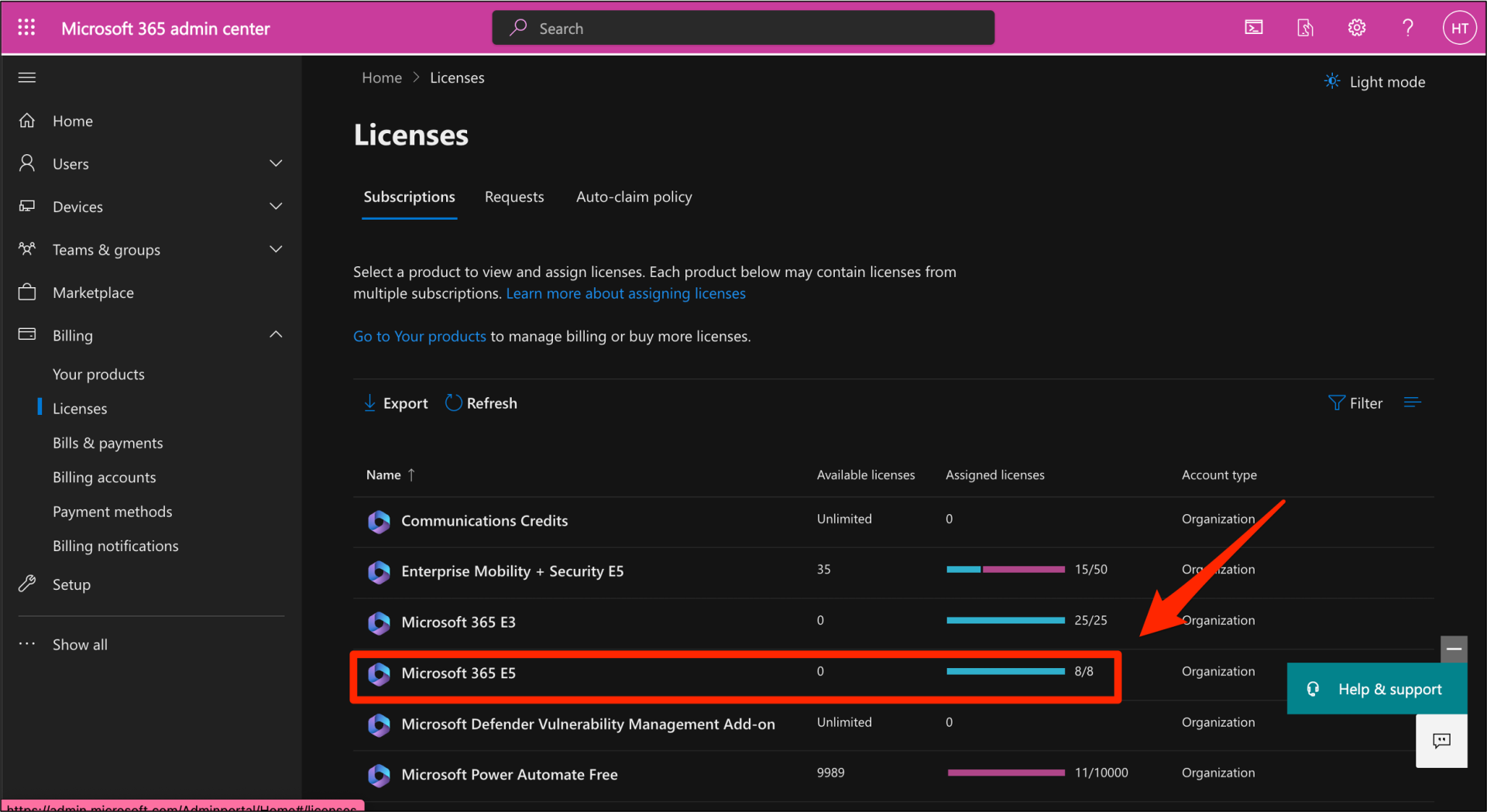Export the license subscriptions
The image size is (1487, 812).
(x=395, y=403)
